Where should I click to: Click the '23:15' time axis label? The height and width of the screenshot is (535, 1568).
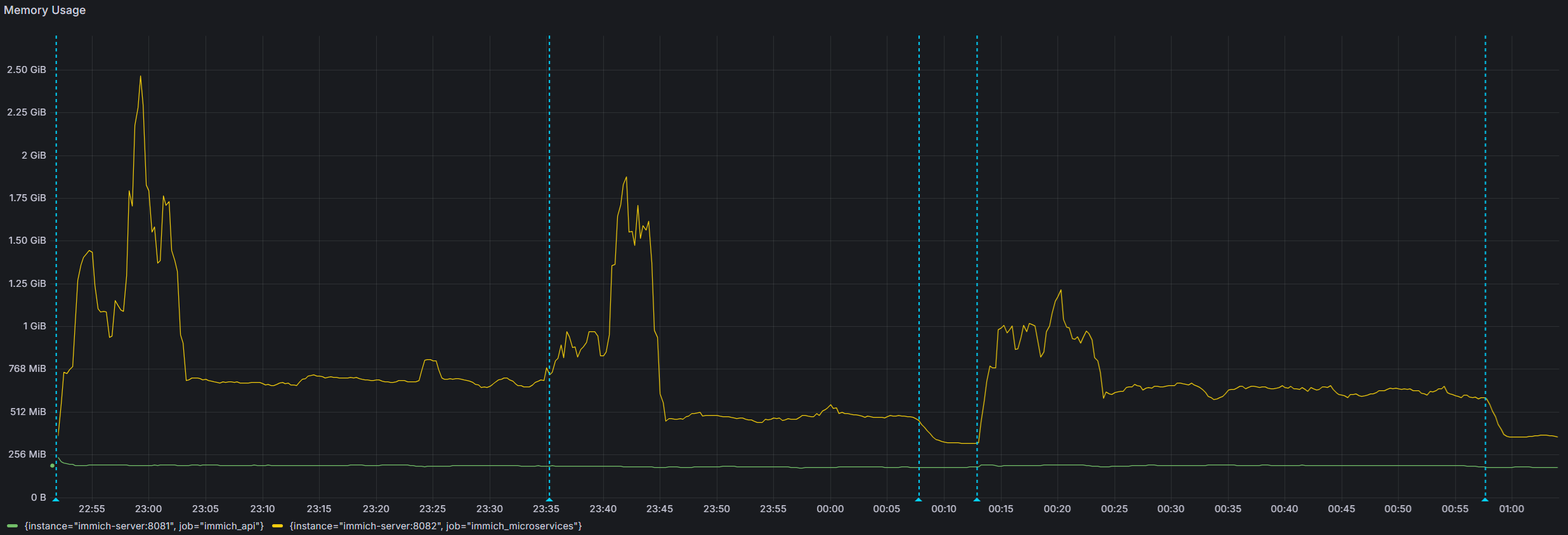[319, 509]
